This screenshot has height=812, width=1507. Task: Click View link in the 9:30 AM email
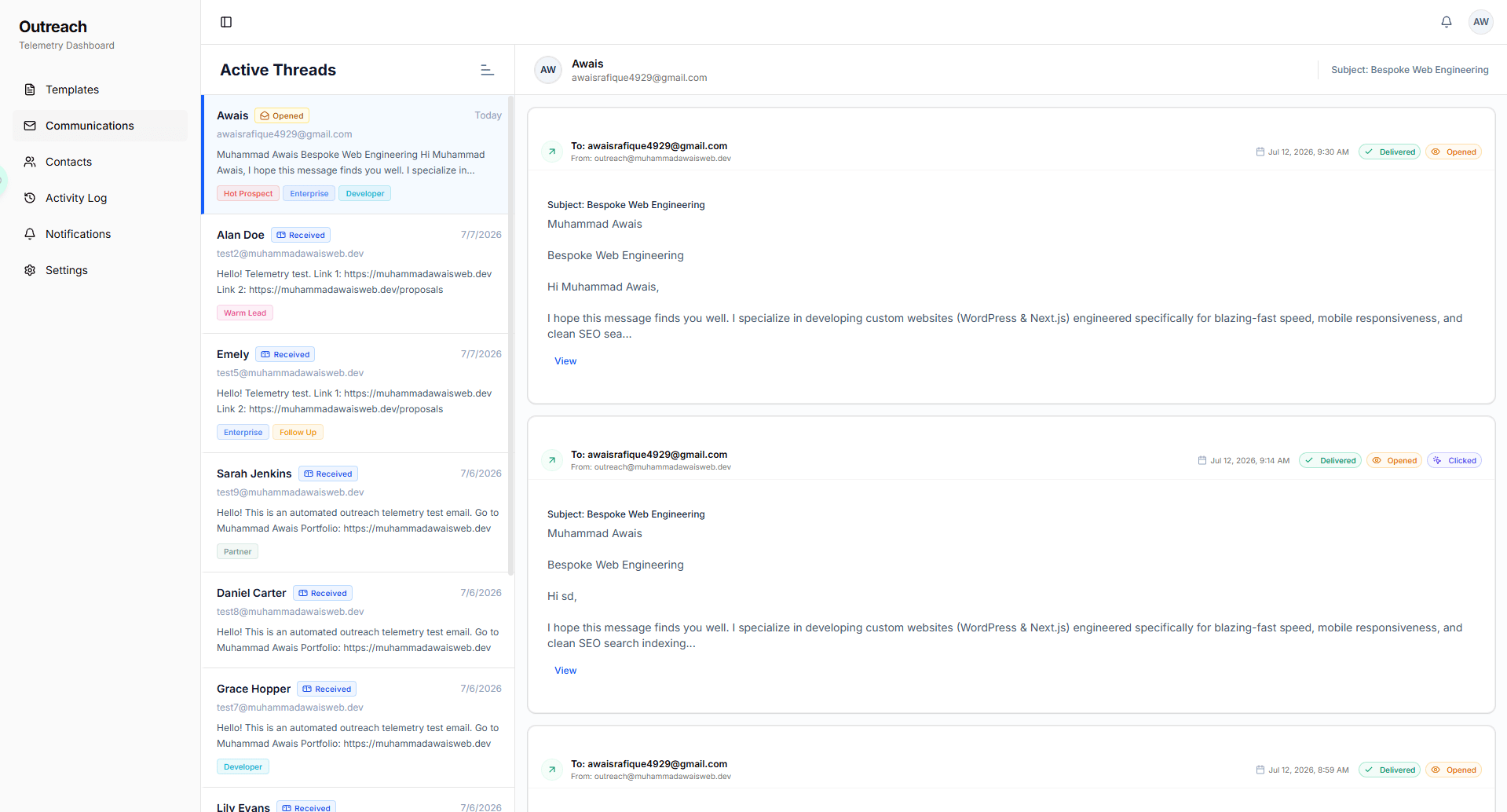point(565,361)
